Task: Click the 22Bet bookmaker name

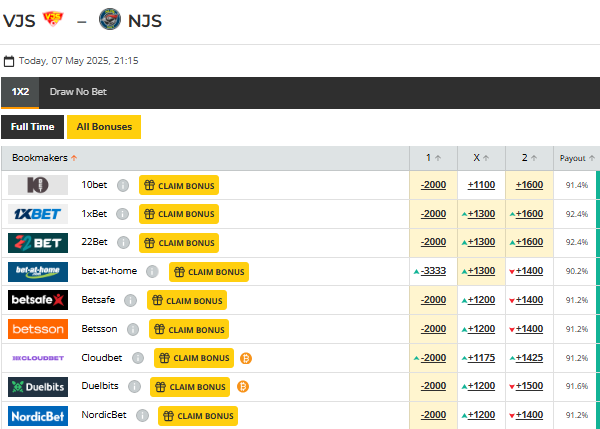Action: [x=95, y=242]
